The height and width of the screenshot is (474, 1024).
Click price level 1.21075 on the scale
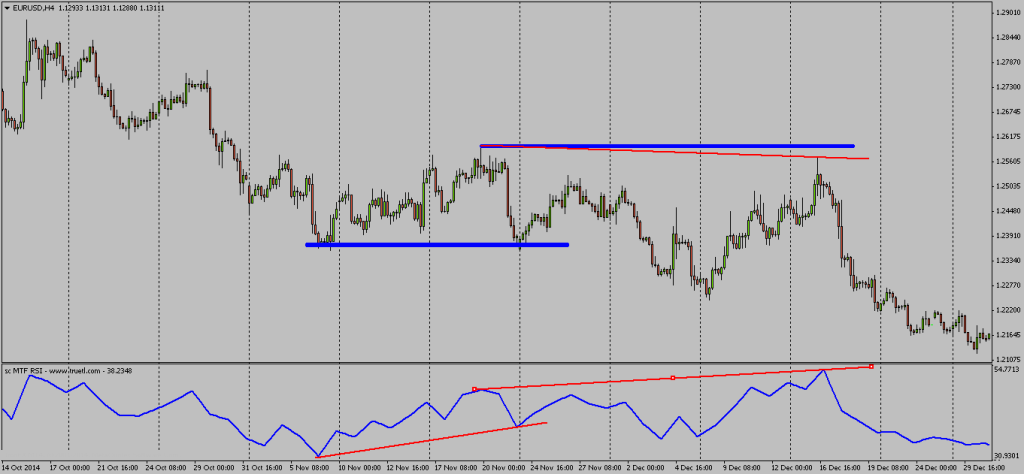coord(1006,359)
